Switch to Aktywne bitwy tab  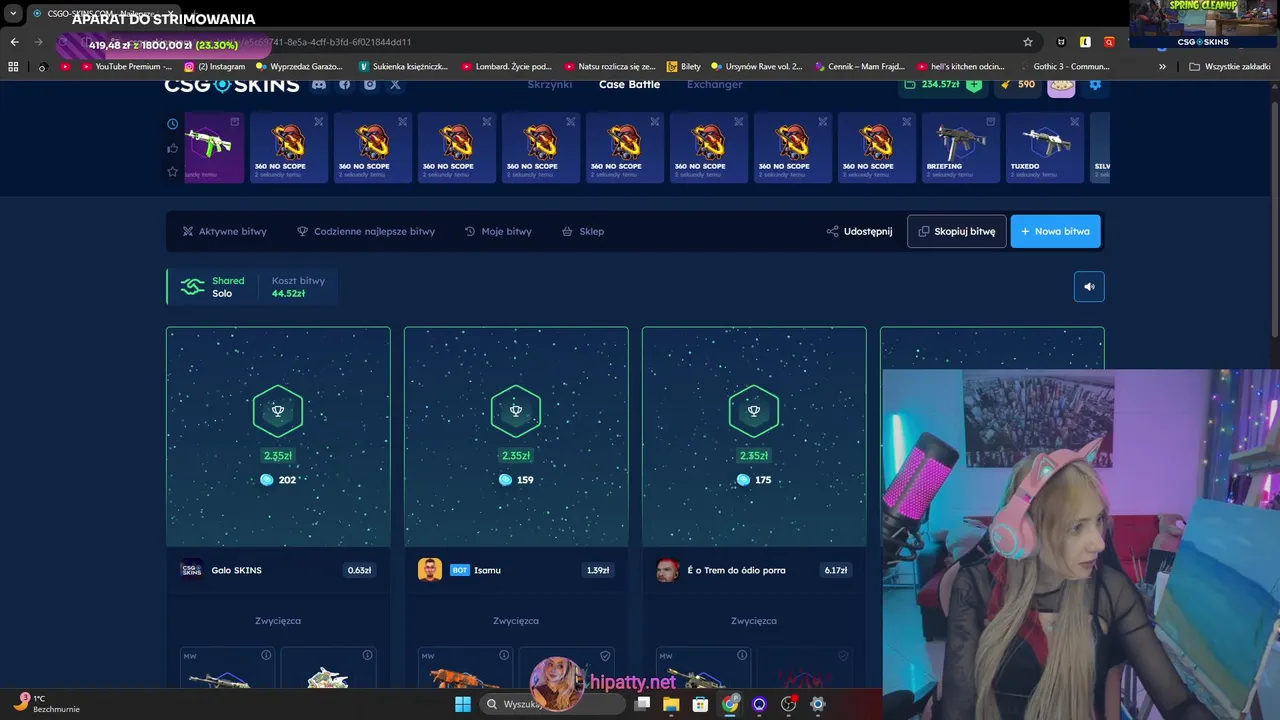pyautogui.click(x=224, y=231)
